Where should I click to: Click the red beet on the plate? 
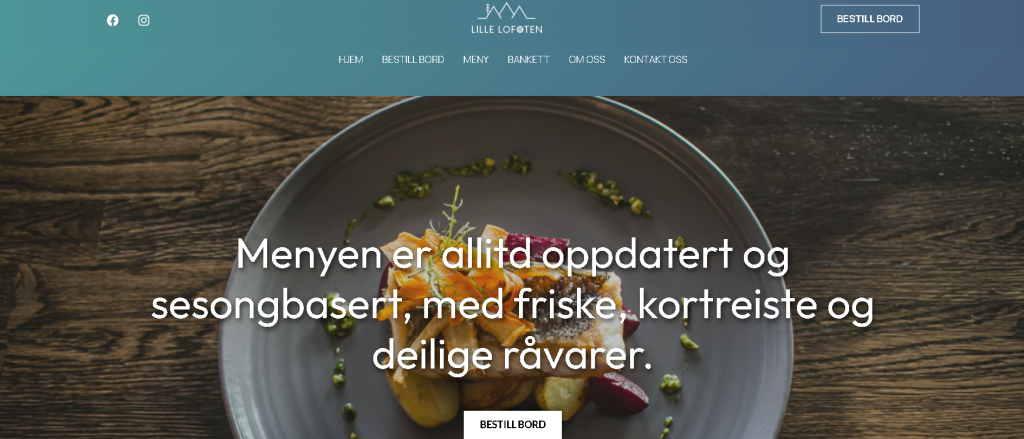tap(618, 394)
